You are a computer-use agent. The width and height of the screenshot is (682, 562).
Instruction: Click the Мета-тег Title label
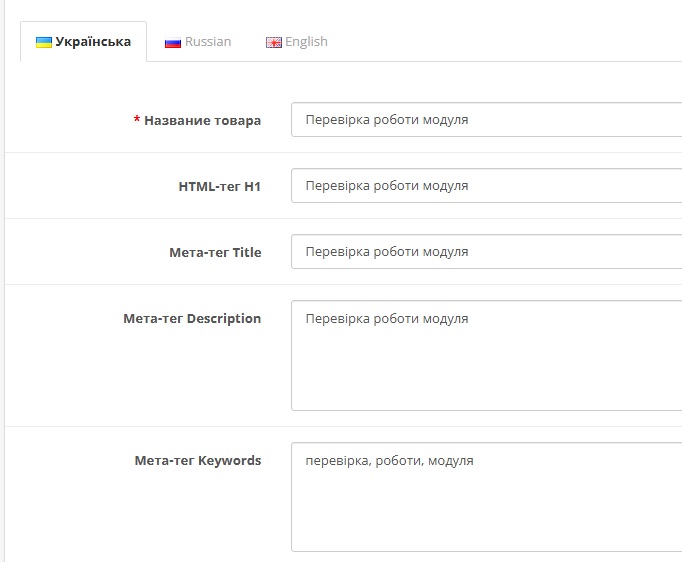coord(215,253)
